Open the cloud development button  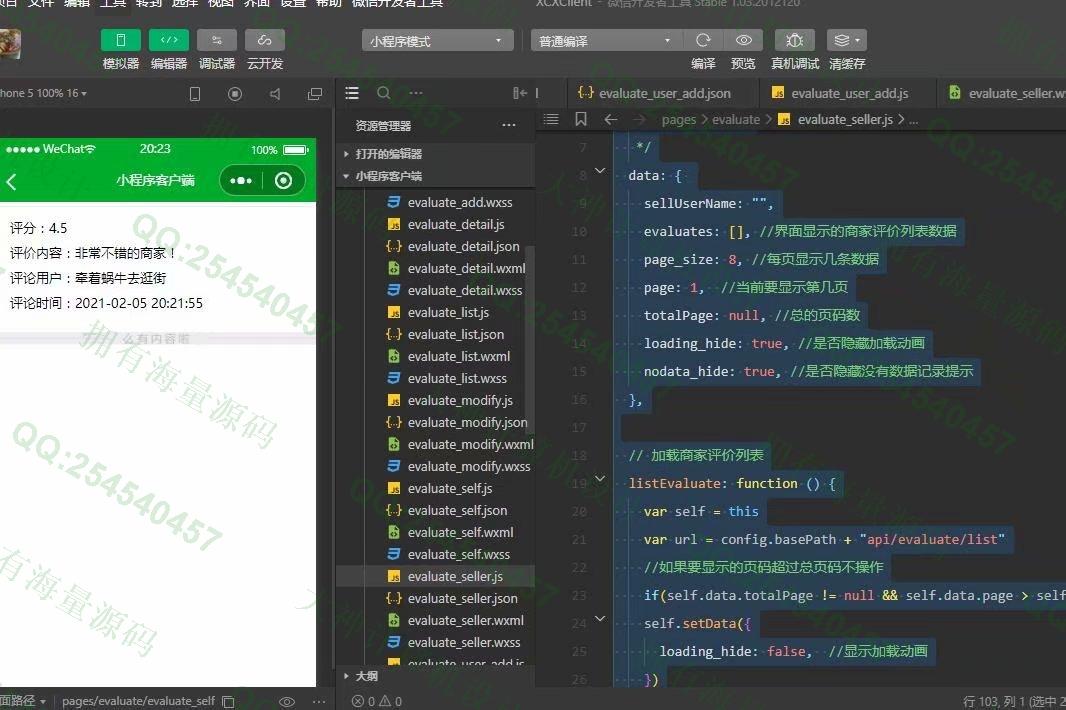(264, 41)
